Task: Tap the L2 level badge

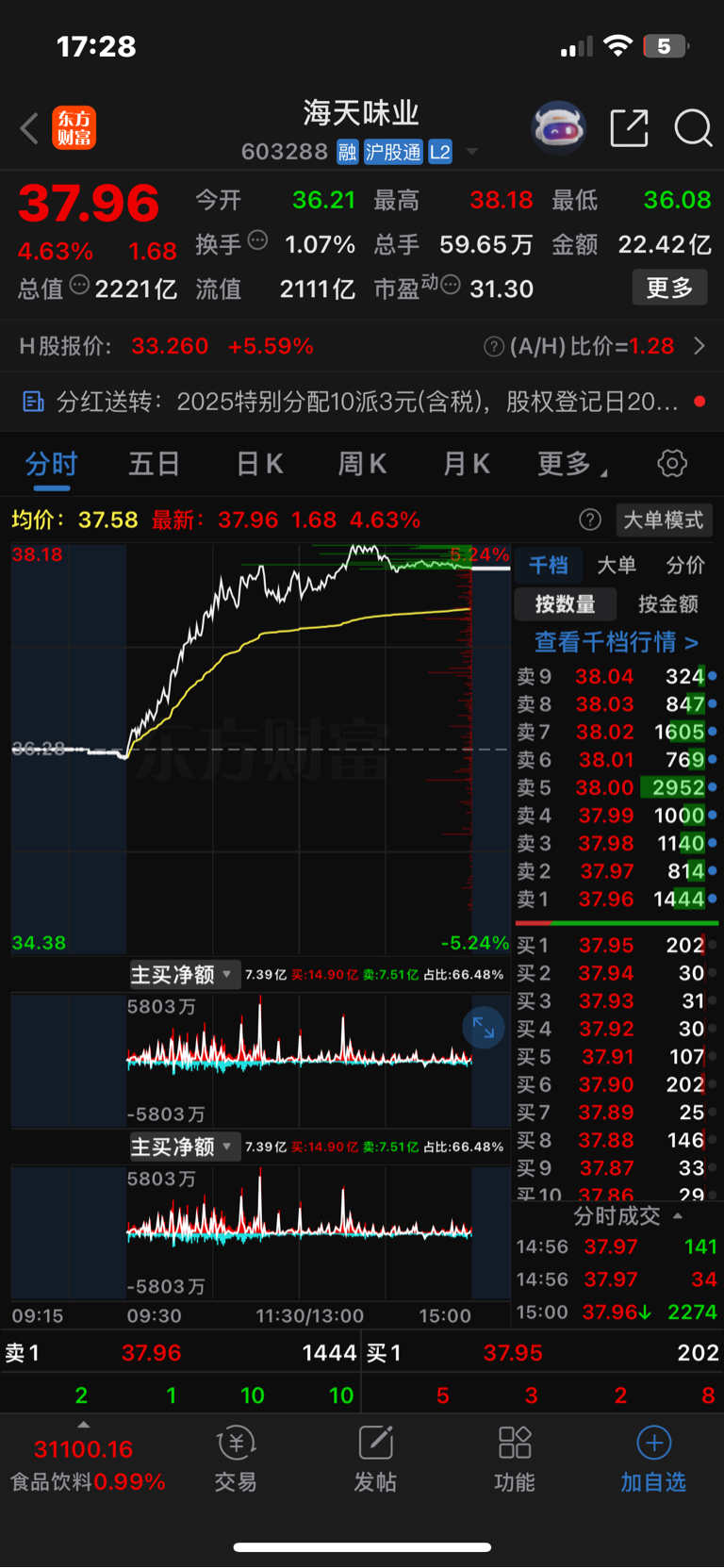Action: (440, 152)
